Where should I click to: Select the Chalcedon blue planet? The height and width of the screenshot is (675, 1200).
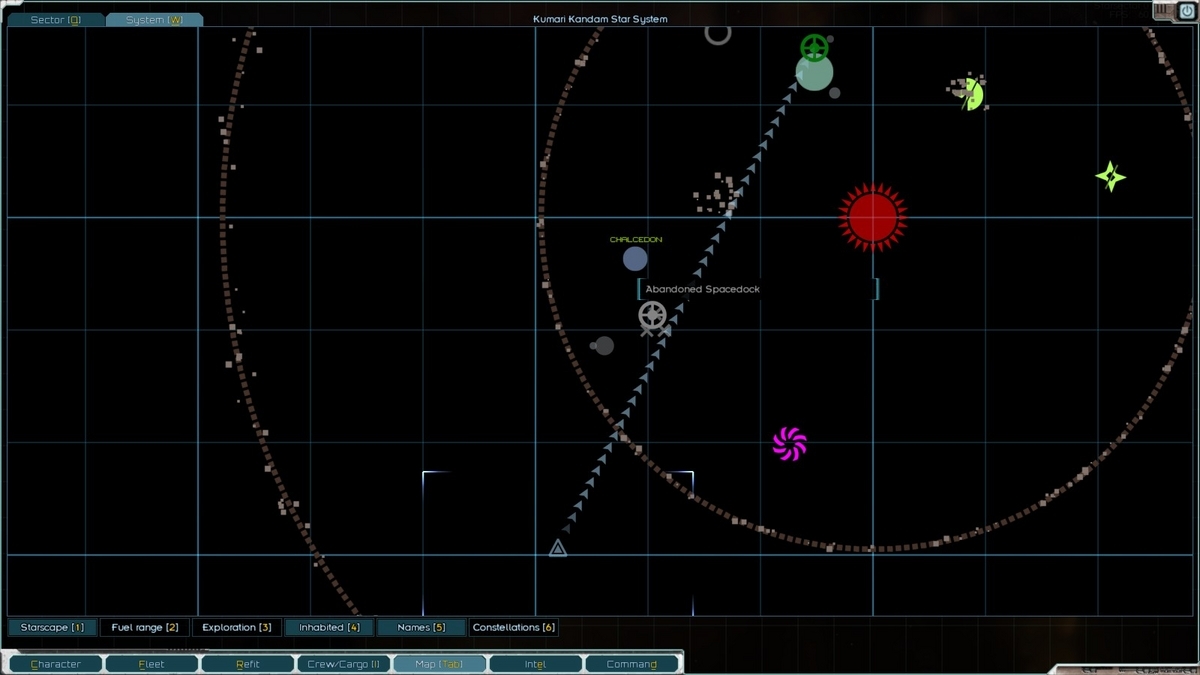(635, 259)
